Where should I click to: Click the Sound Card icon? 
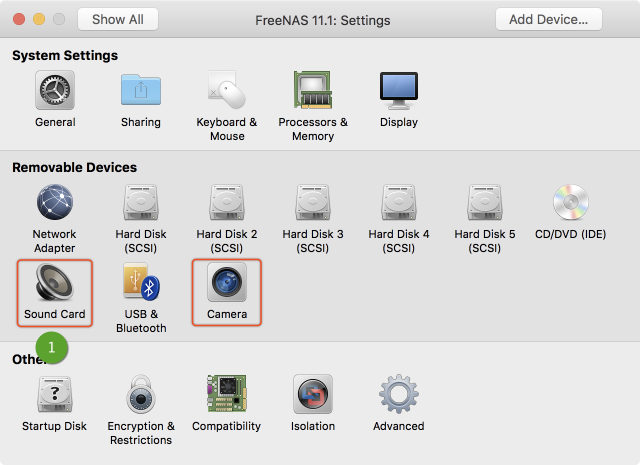tap(55, 284)
